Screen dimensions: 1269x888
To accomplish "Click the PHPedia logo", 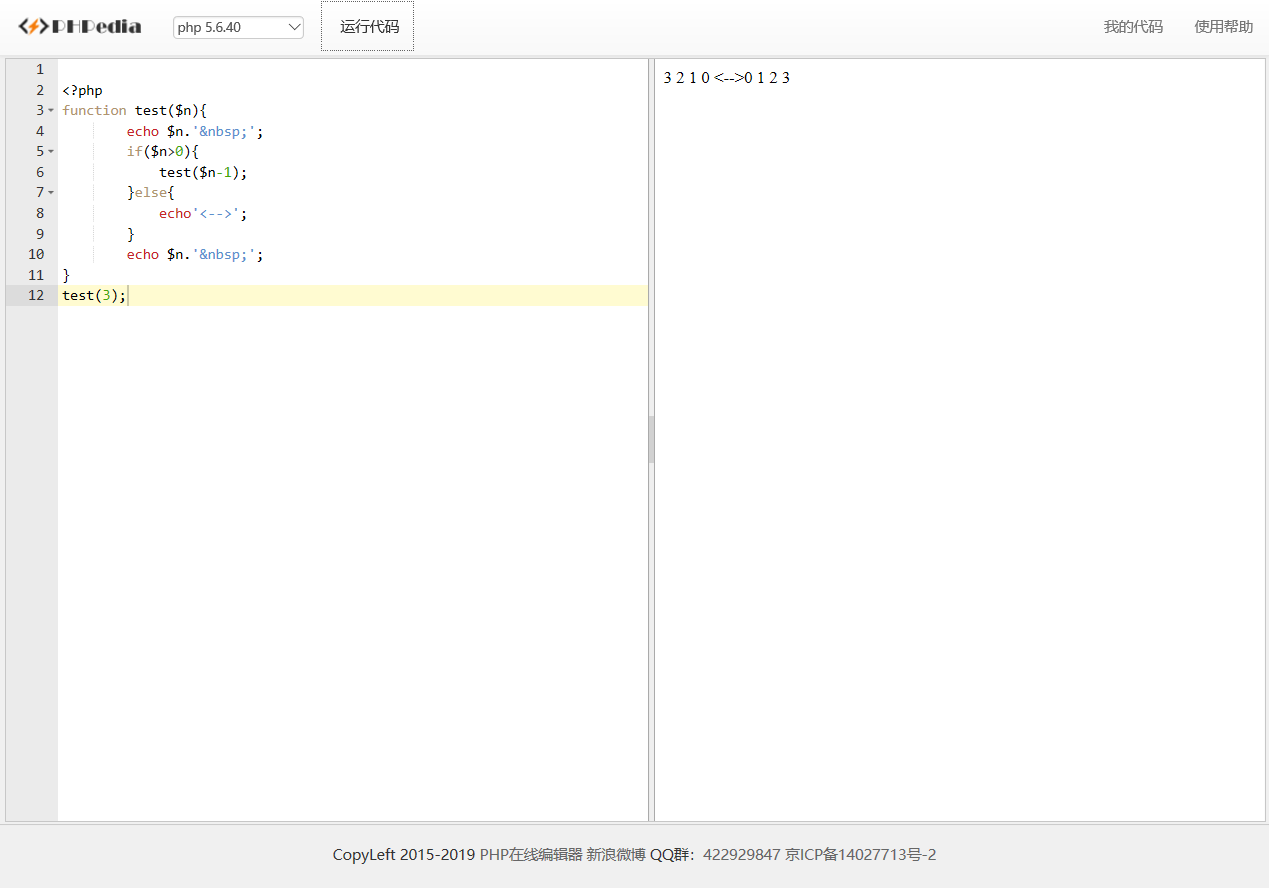I will point(80,27).
